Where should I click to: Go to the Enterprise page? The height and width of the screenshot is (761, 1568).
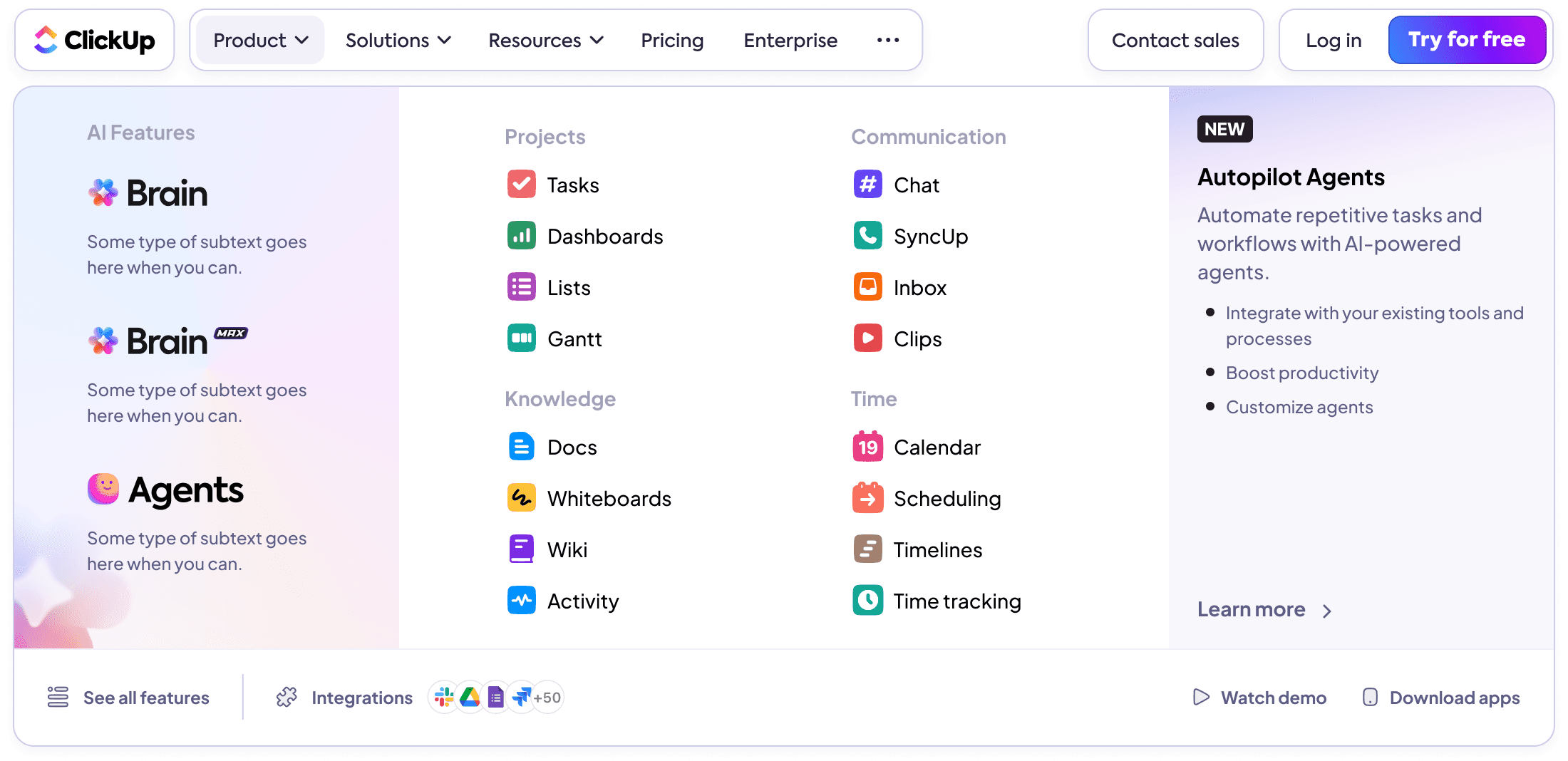(790, 40)
